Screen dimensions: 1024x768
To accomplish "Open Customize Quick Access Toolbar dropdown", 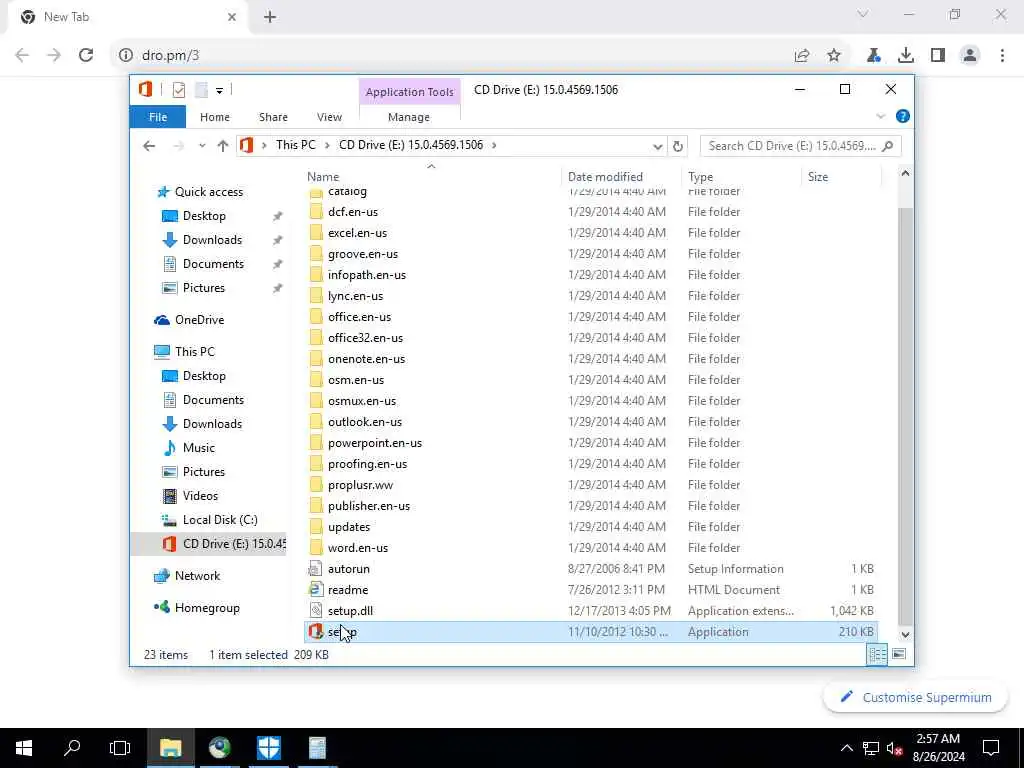I will 219,90.
